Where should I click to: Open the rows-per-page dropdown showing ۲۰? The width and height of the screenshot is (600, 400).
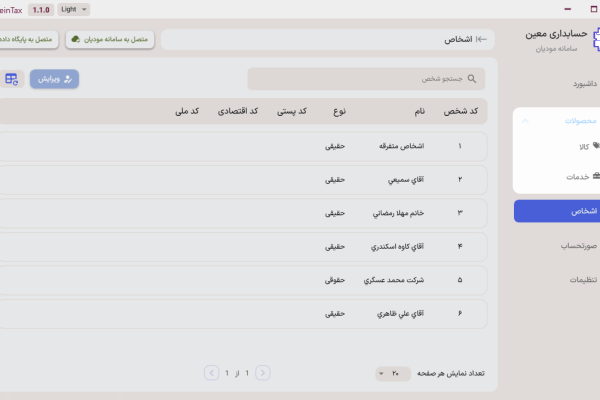pyautogui.click(x=393, y=373)
